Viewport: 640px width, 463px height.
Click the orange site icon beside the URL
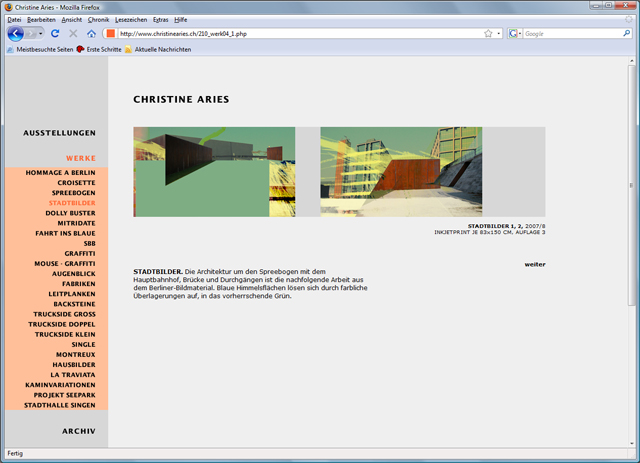(x=110, y=33)
